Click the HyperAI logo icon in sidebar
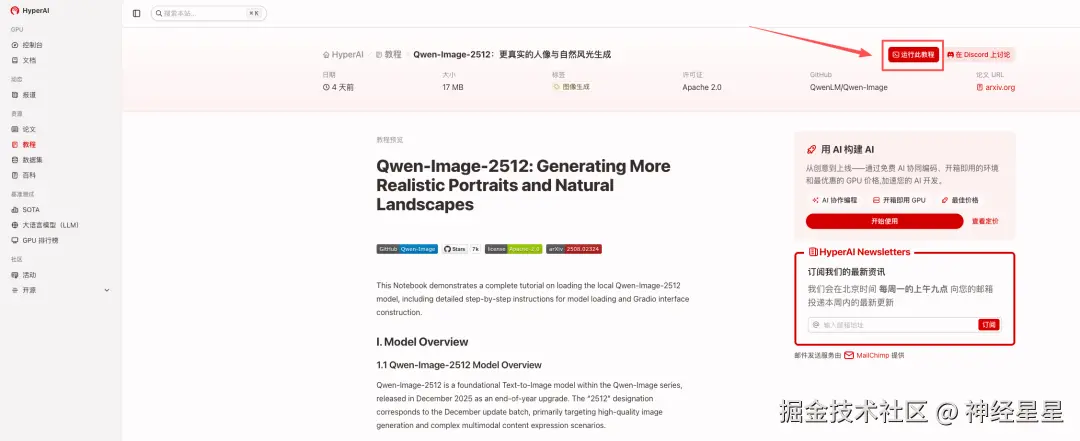The image size is (1080, 441). point(14,11)
